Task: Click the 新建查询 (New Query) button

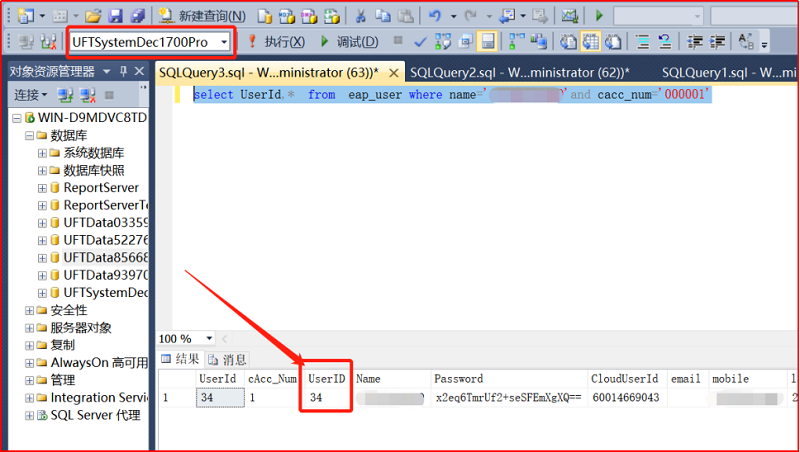Action: click(202, 16)
